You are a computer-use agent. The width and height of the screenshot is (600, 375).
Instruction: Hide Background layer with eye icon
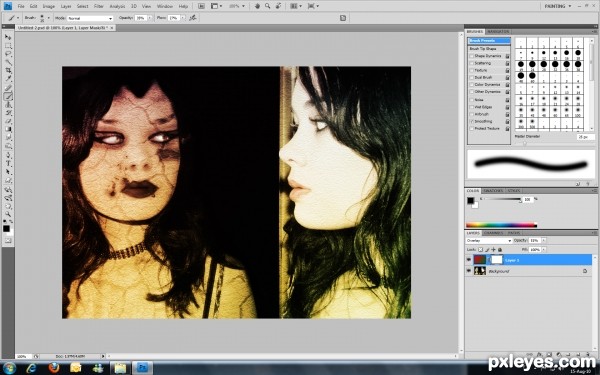(x=469, y=271)
